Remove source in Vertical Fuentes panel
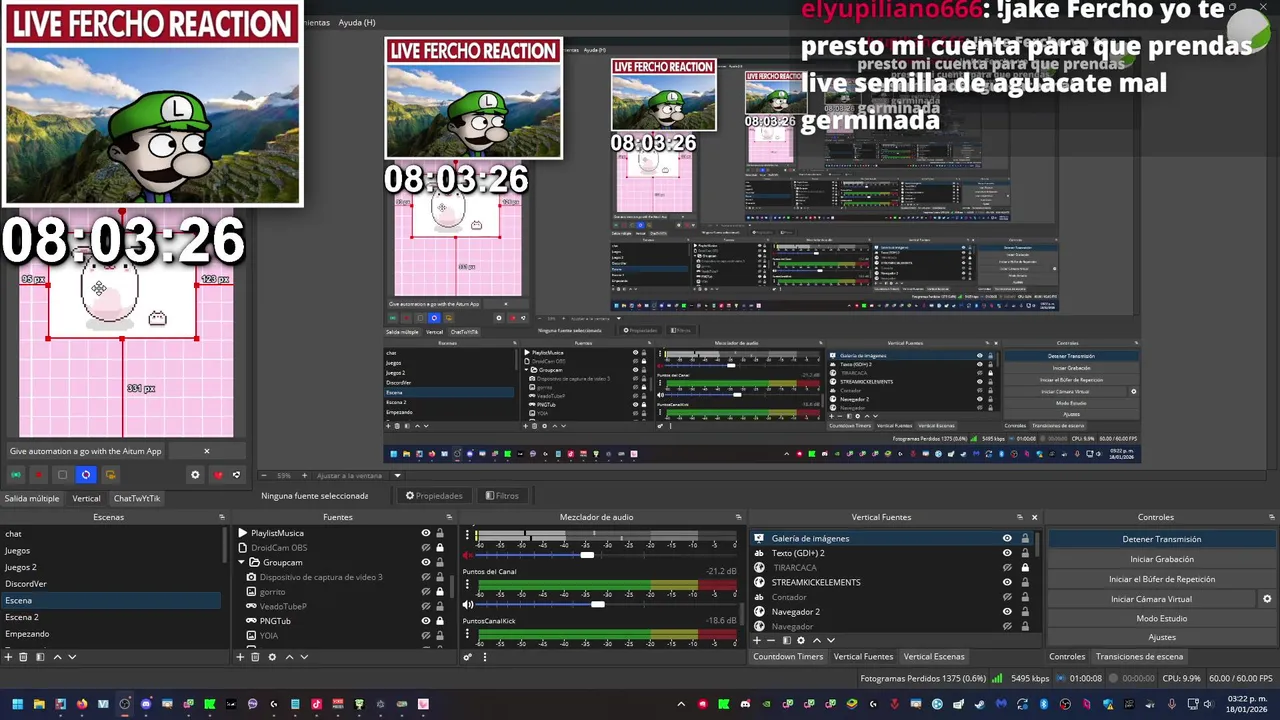This screenshot has width=1280, height=720. pos(770,640)
